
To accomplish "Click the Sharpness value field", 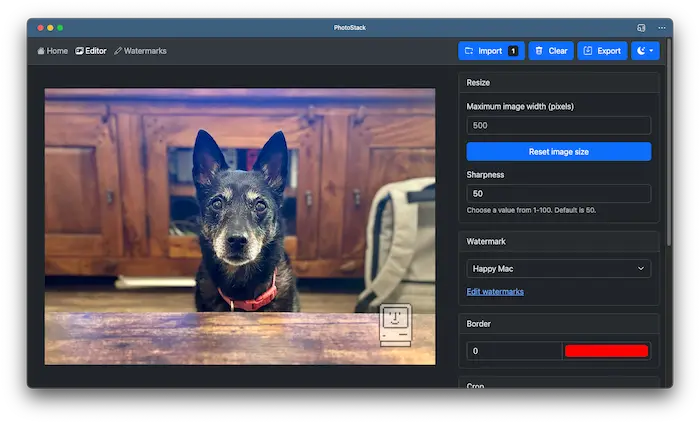I will [558, 193].
